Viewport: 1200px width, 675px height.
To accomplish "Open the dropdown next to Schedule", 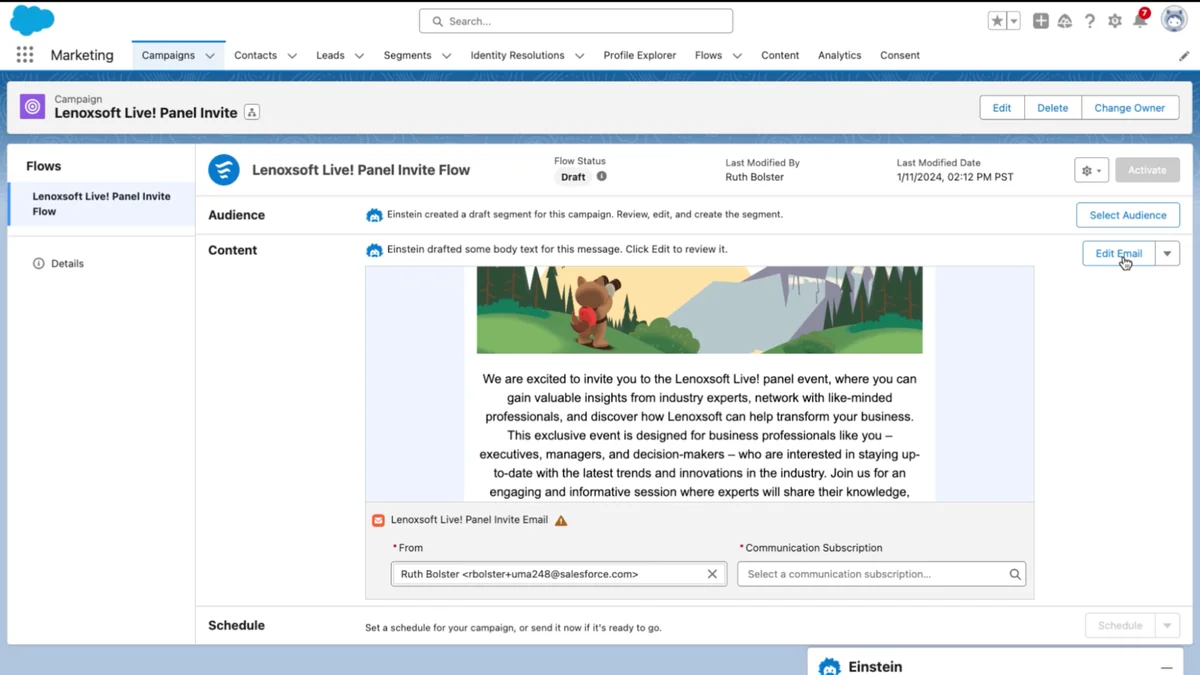I will pos(1167,626).
